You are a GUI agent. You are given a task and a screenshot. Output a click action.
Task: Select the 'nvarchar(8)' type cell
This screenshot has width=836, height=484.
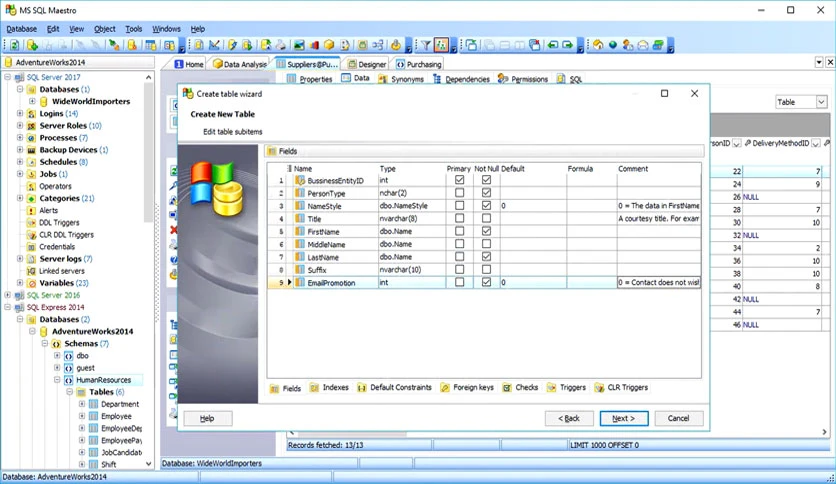coord(411,219)
